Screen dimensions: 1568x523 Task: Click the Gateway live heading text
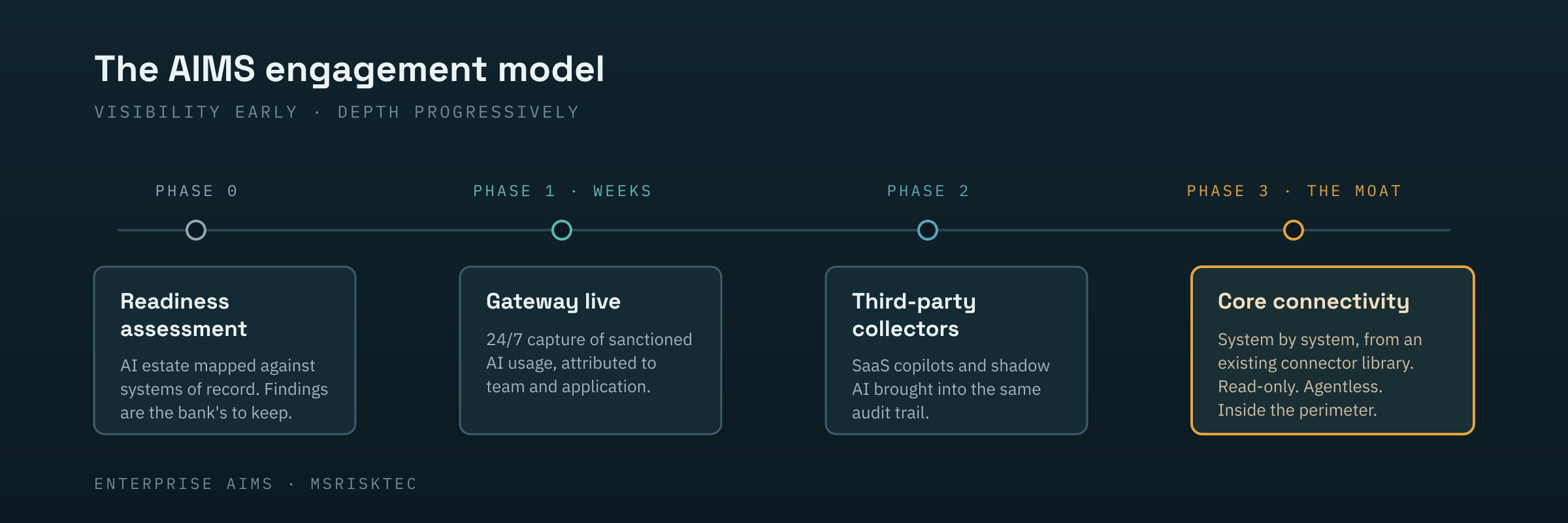(553, 301)
